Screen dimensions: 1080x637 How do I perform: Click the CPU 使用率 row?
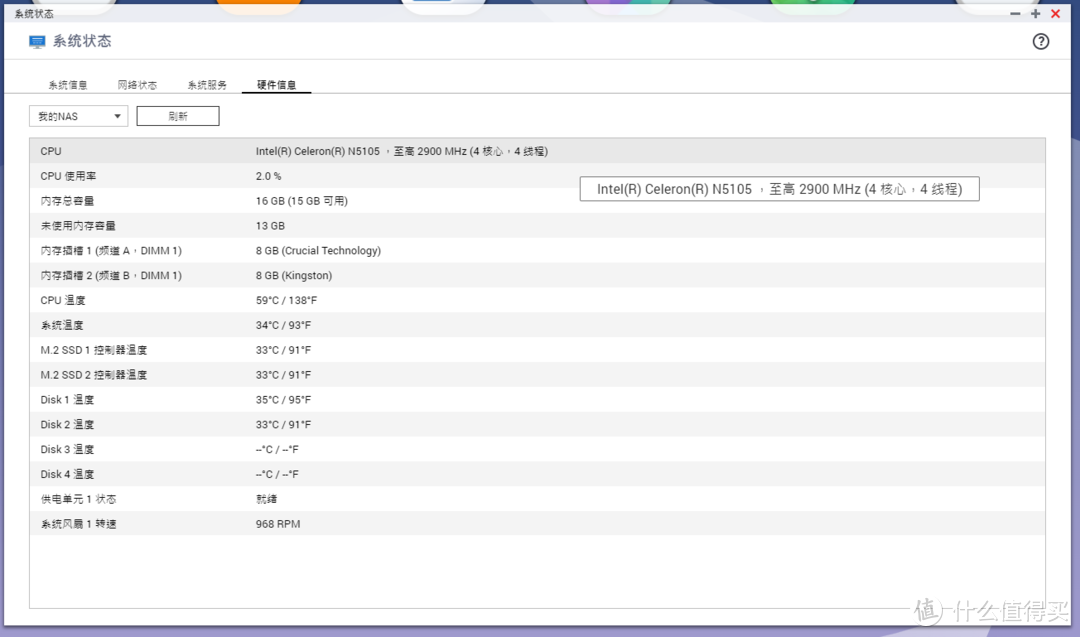(x=537, y=176)
